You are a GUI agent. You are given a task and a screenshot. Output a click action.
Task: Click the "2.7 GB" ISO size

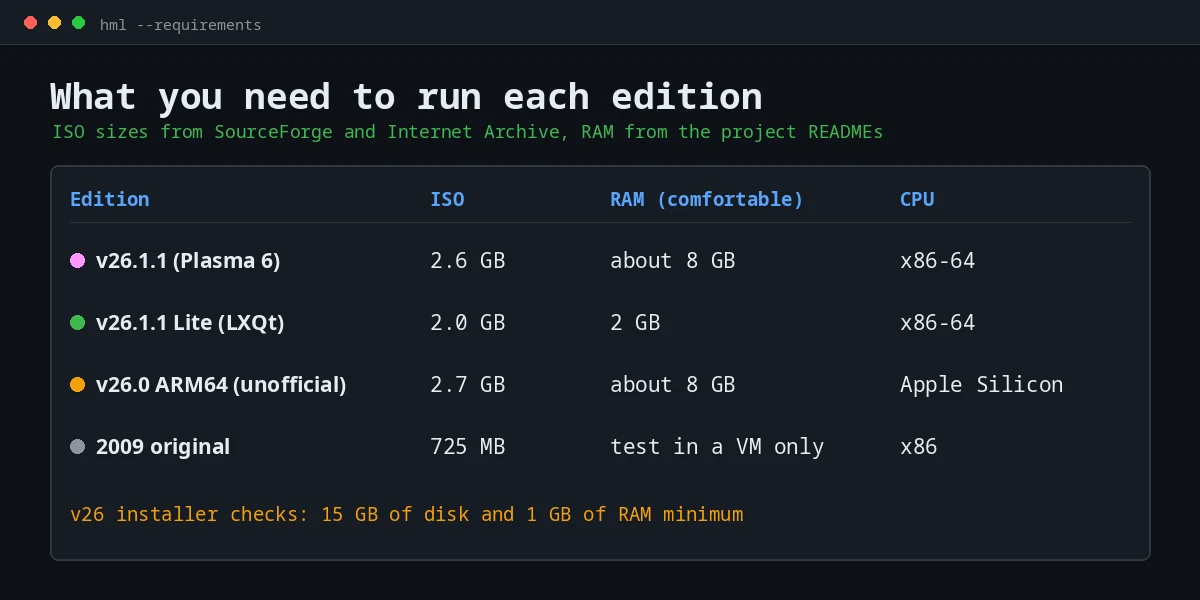pos(468,385)
